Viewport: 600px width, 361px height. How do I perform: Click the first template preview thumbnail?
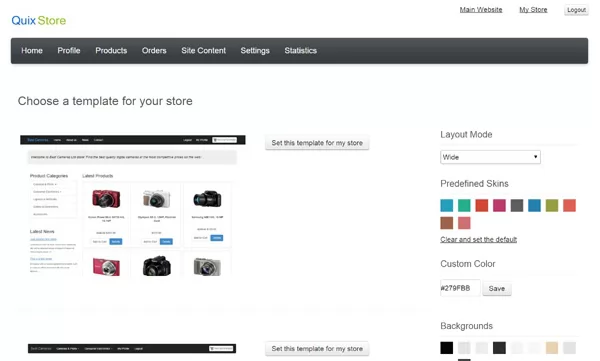click(133, 206)
